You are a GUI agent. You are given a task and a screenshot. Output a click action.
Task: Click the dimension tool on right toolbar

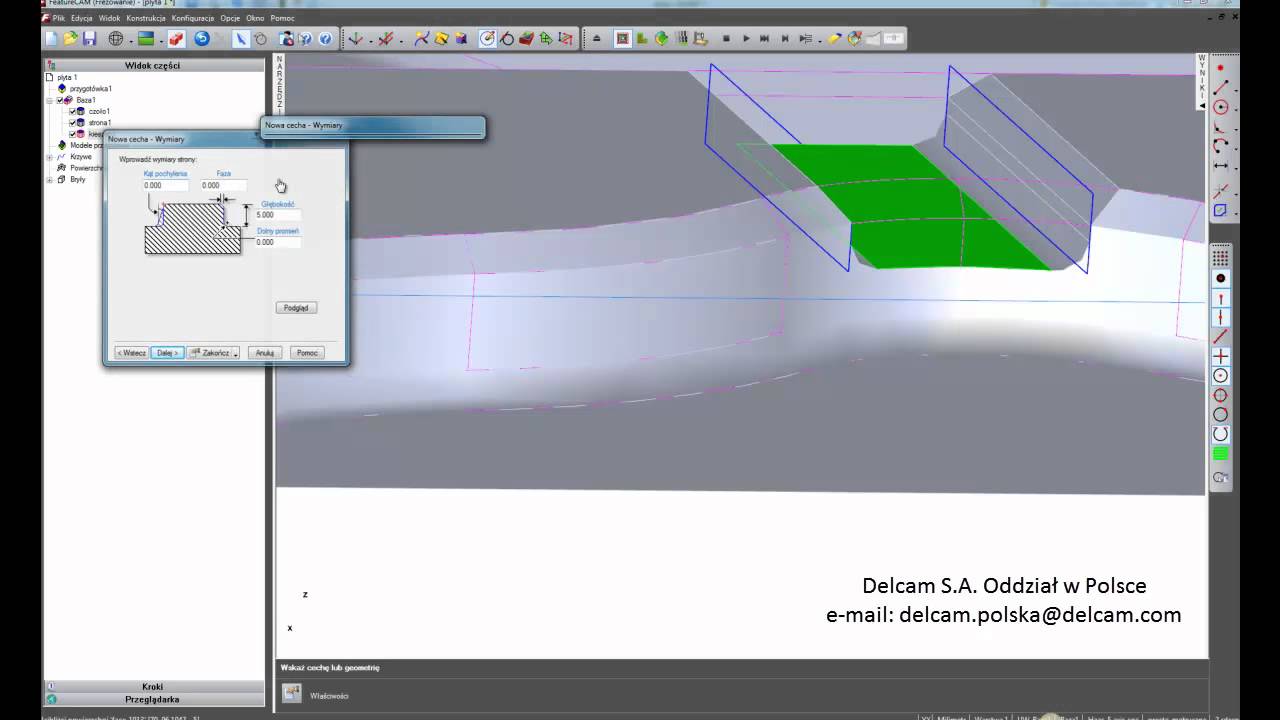pyautogui.click(x=1220, y=166)
